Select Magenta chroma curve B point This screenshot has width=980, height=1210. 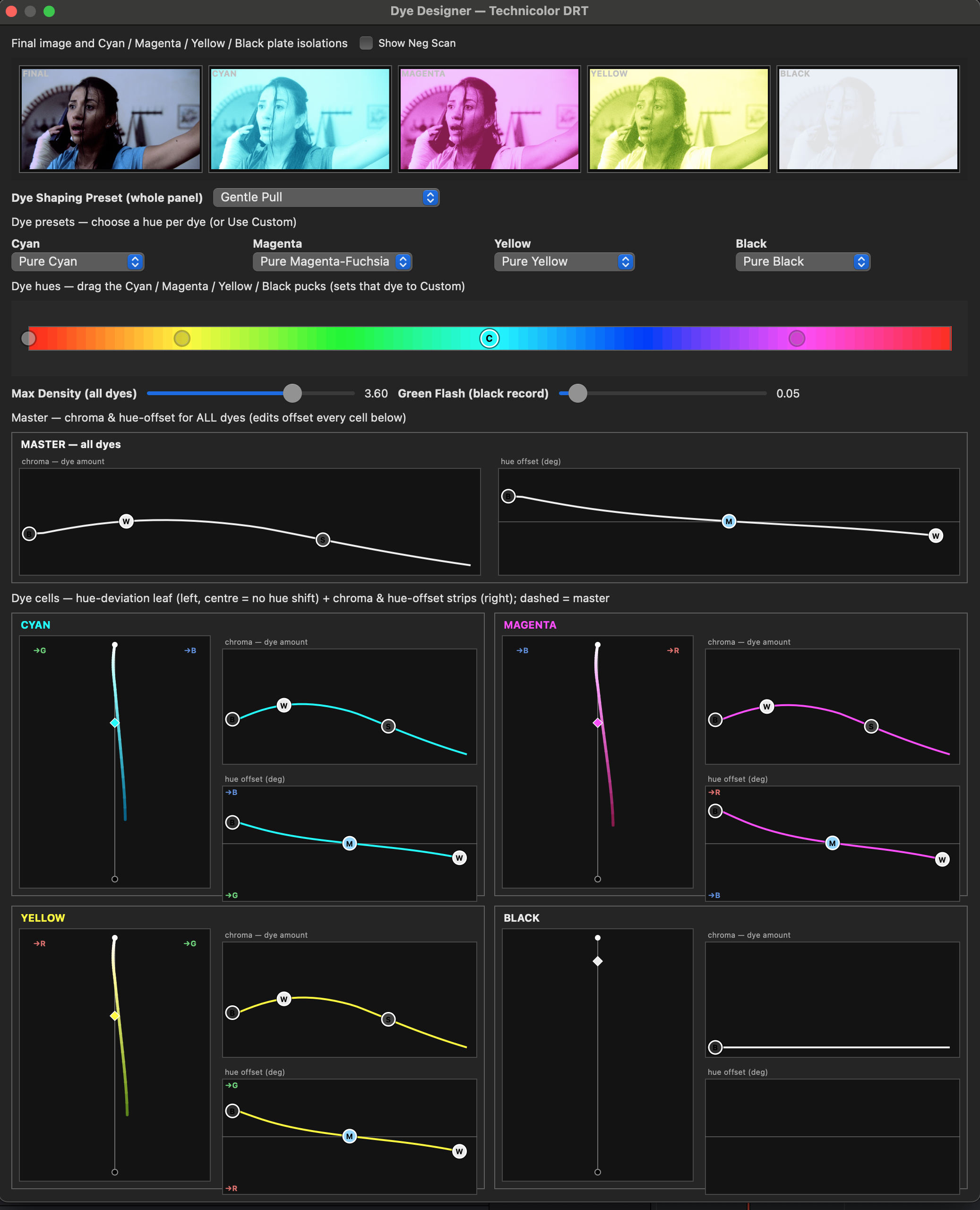pyautogui.click(x=715, y=719)
